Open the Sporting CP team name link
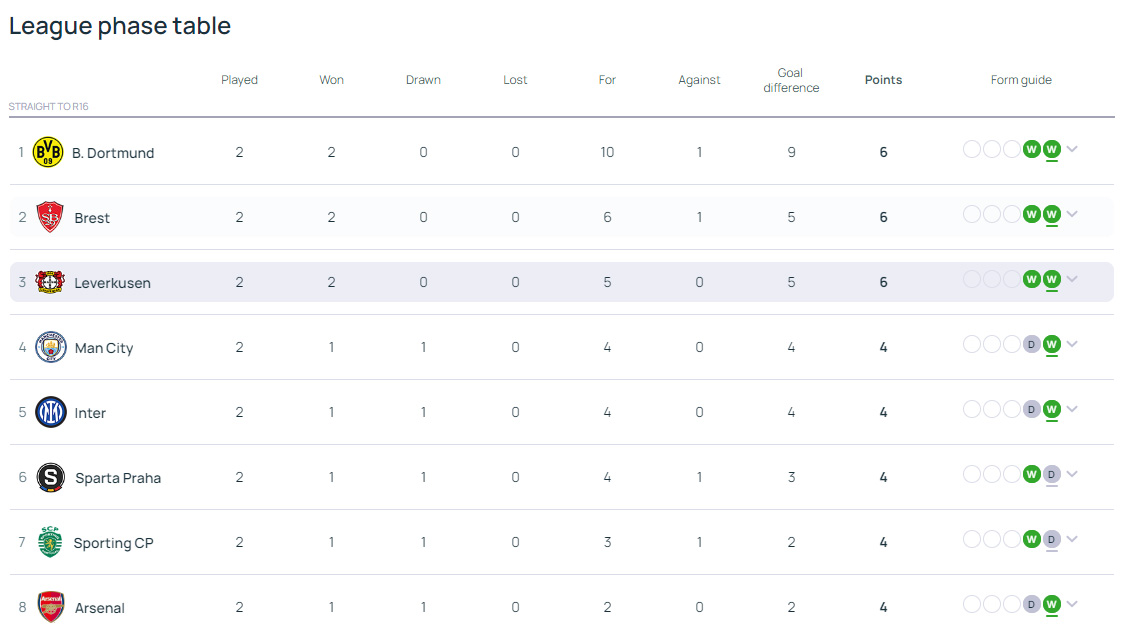 (x=113, y=543)
